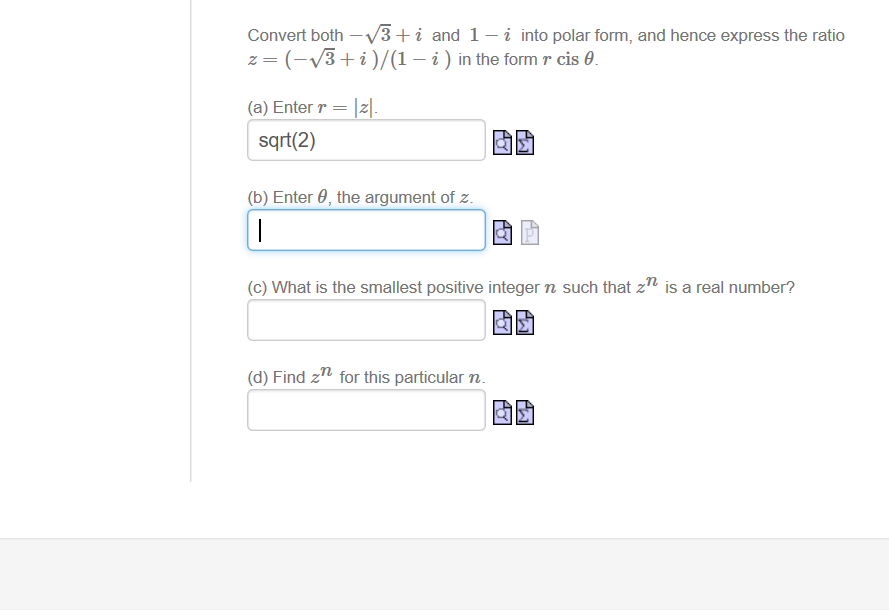The width and height of the screenshot is (889, 610).
Task: Place the cursor in part (b)'s text box
Action: pos(365,230)
